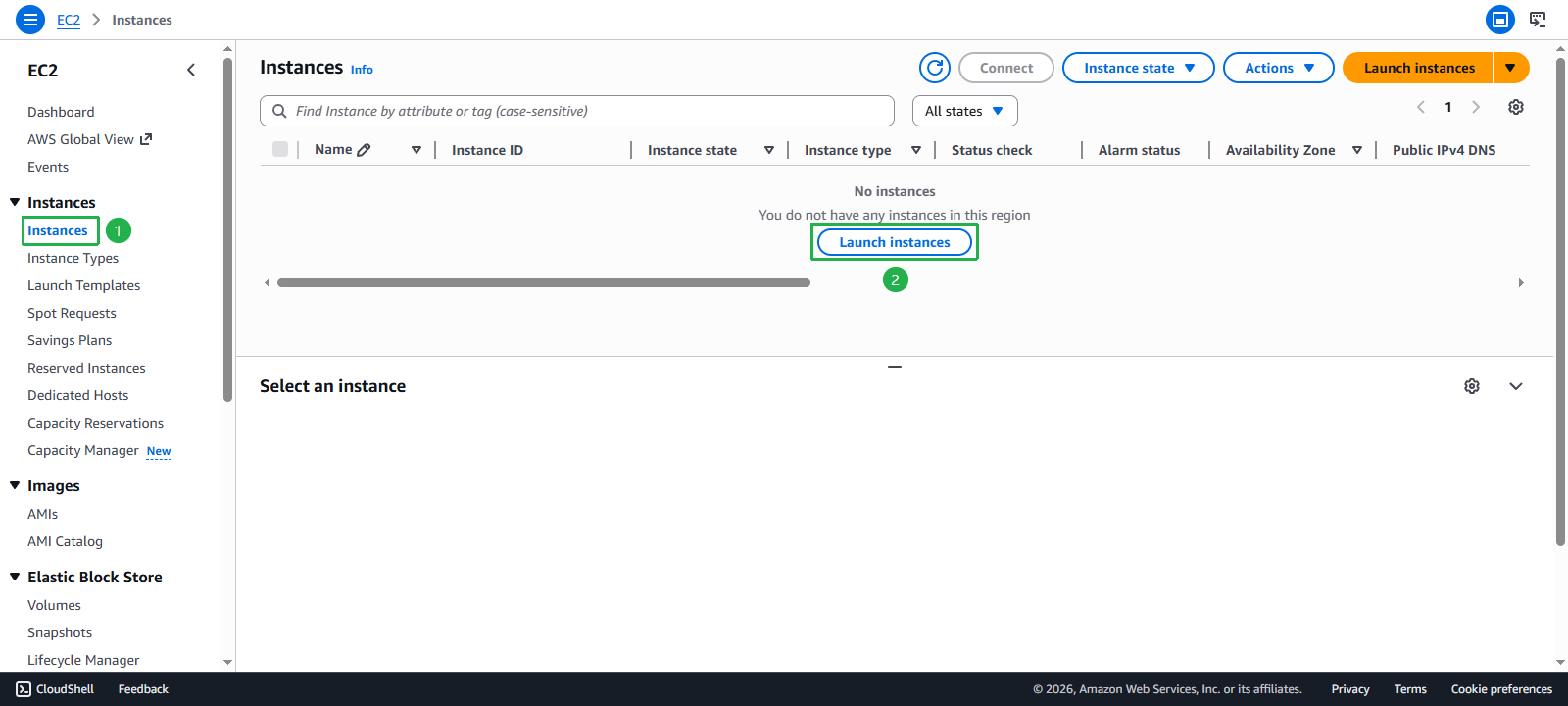Image resolution: width=1568 pixels, height=706 pixels.
Task: Collapse the Images navigation section
Action: tap(15, 485)
